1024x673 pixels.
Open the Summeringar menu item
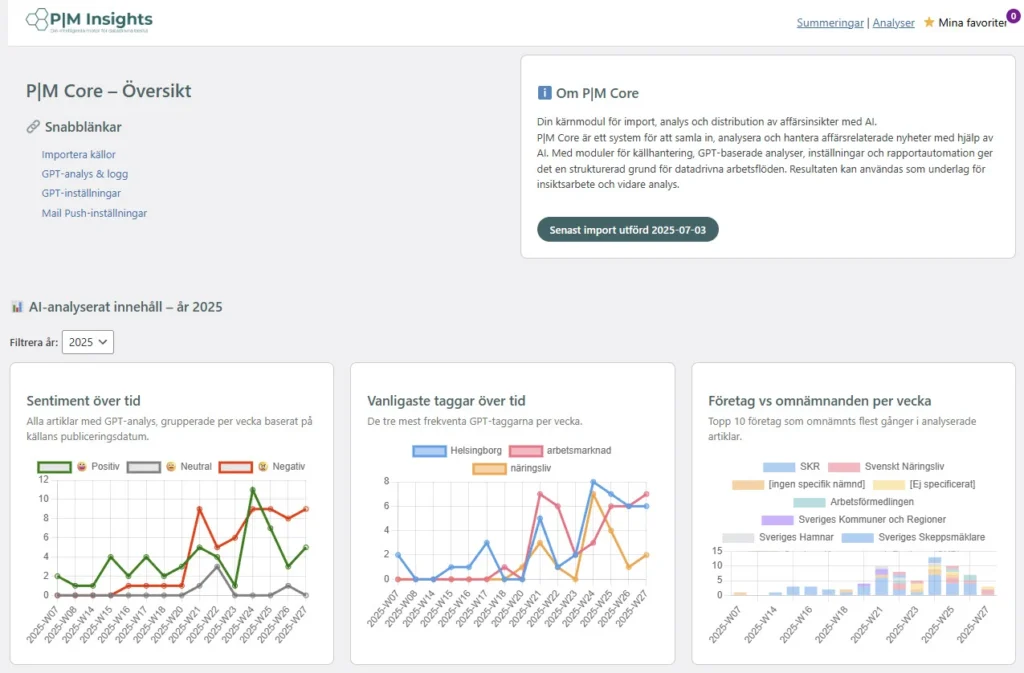click(x=830, y=23)
